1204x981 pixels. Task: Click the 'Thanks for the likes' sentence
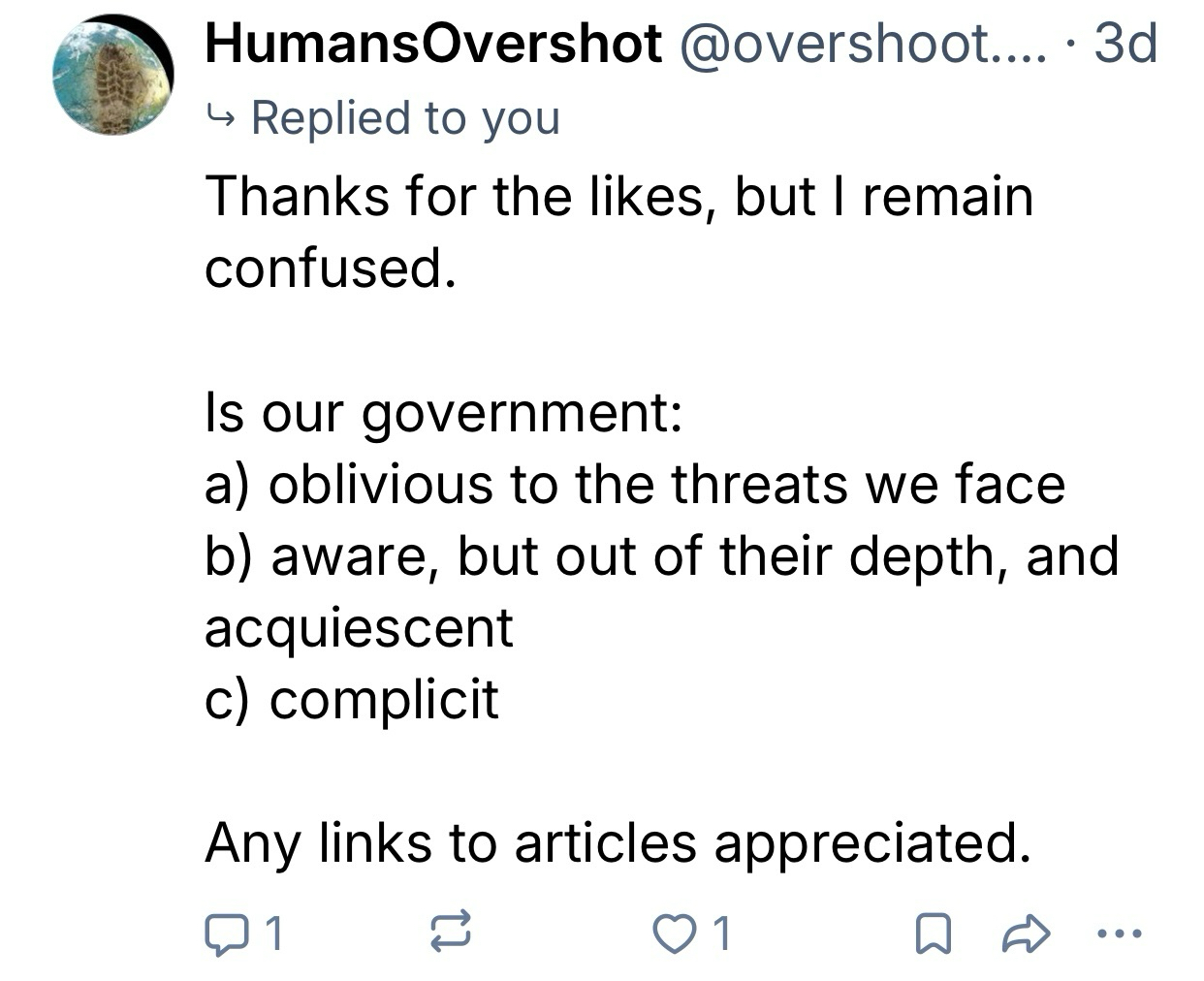tap(618, 196)
